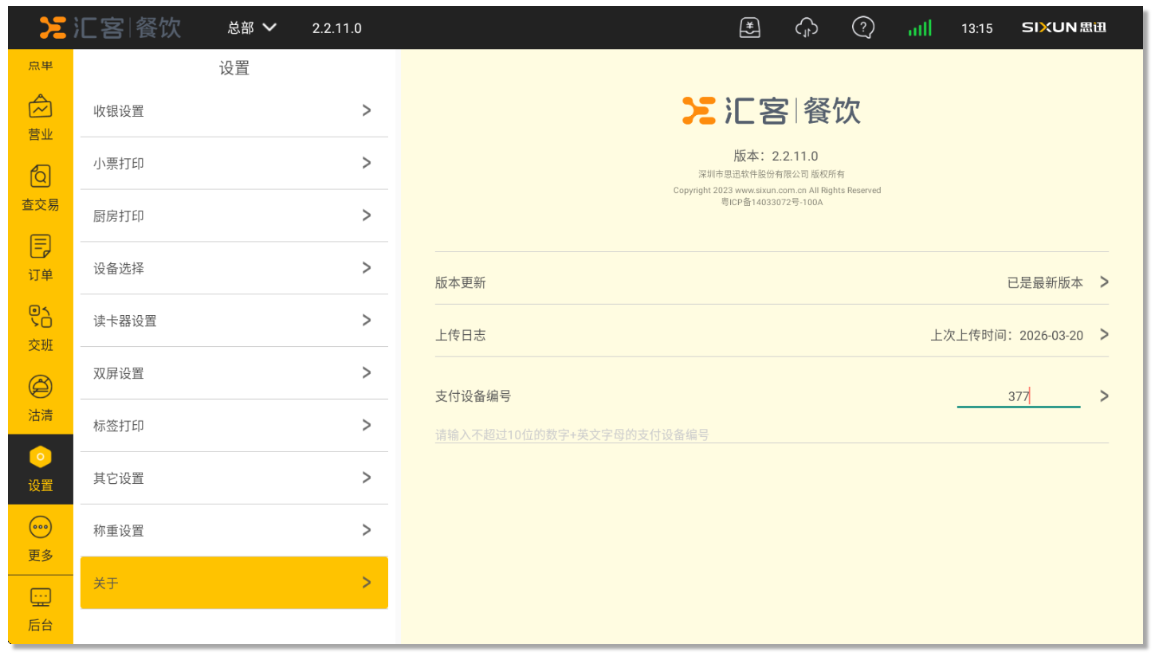The image size is (1154, 654).
Task: Select 小票打印 in settings menu
Action: pos(234,163)
